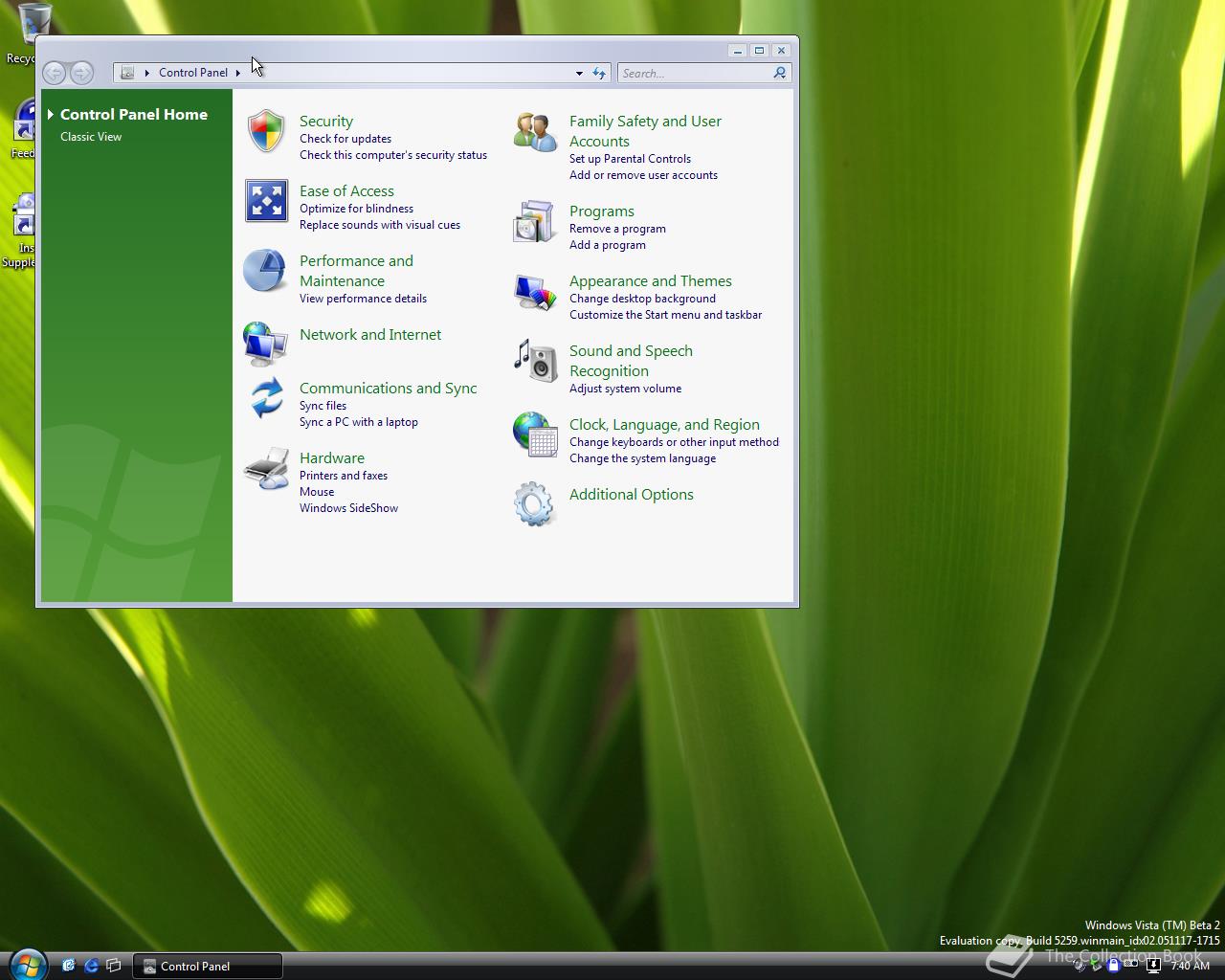Open the Ease of Access heading

346,191
